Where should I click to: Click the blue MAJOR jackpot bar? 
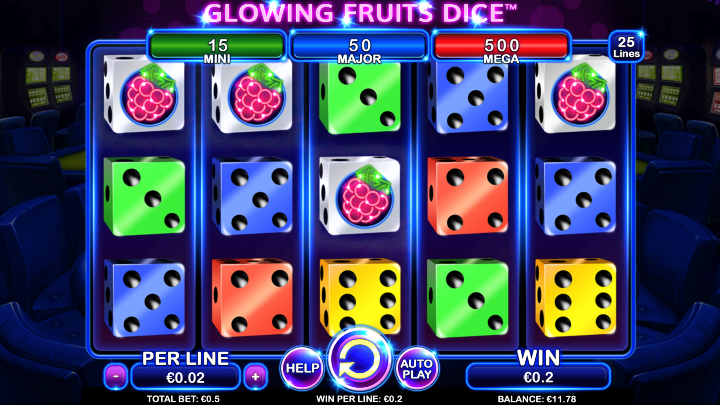click(x=360, y=46)
